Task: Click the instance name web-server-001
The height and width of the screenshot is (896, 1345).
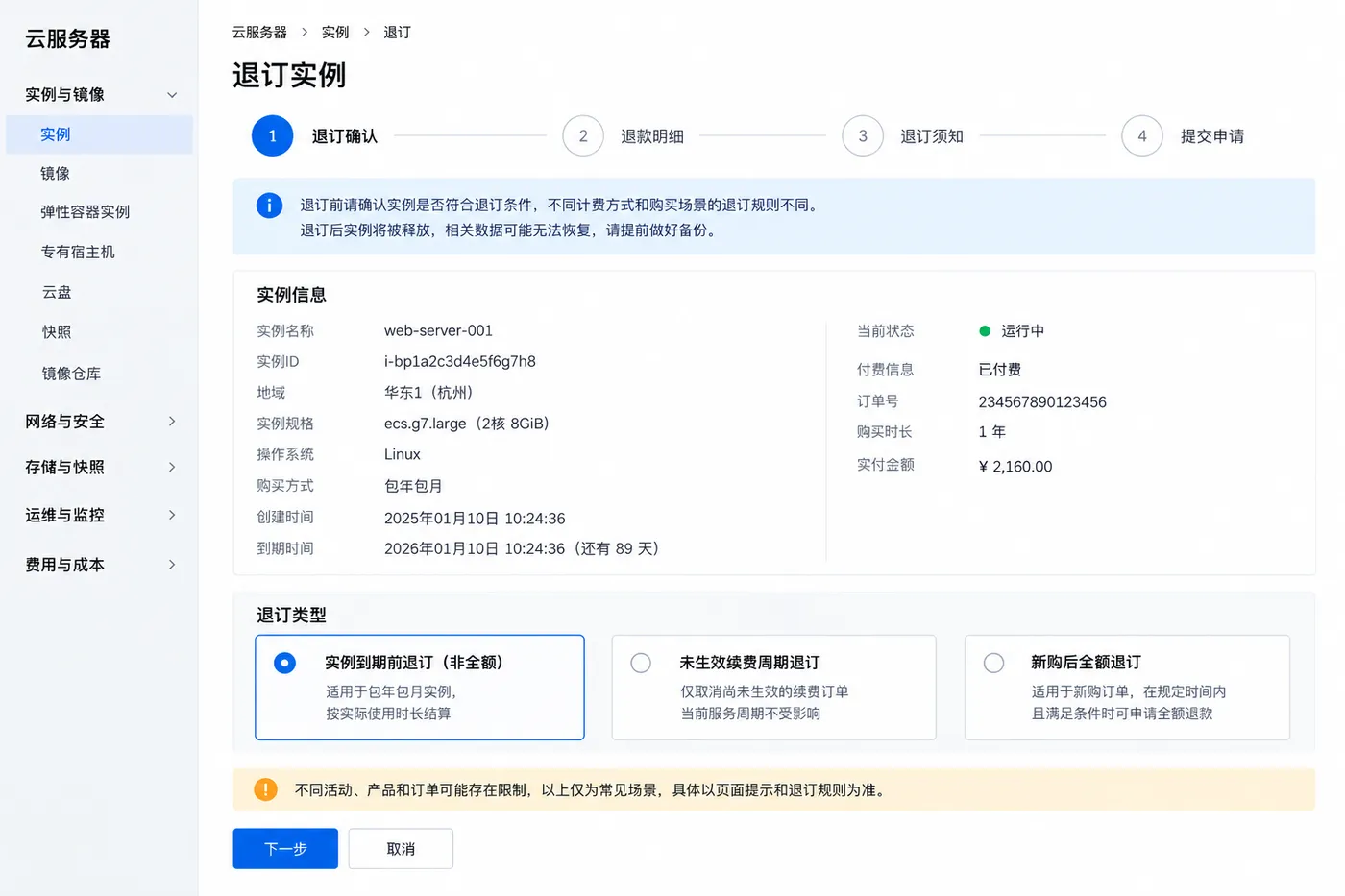Action: 438,330
